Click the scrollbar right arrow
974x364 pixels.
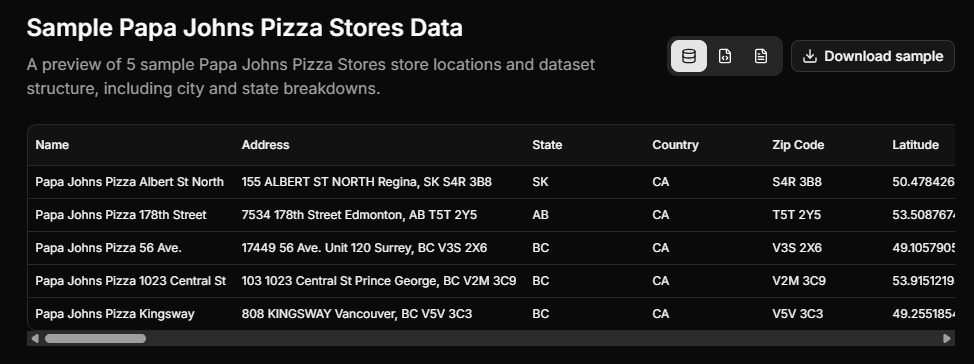(947, 339)
